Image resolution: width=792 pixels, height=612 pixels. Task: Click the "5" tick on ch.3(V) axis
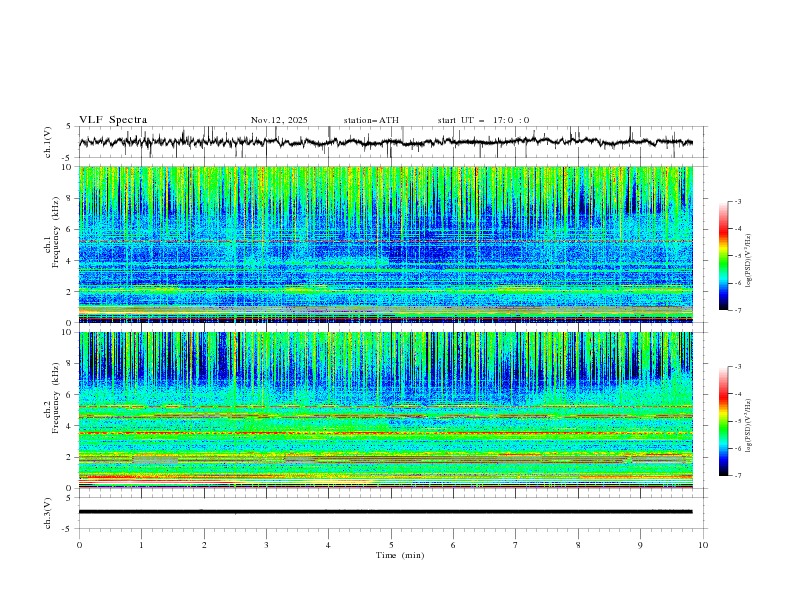tap(69, 497)
